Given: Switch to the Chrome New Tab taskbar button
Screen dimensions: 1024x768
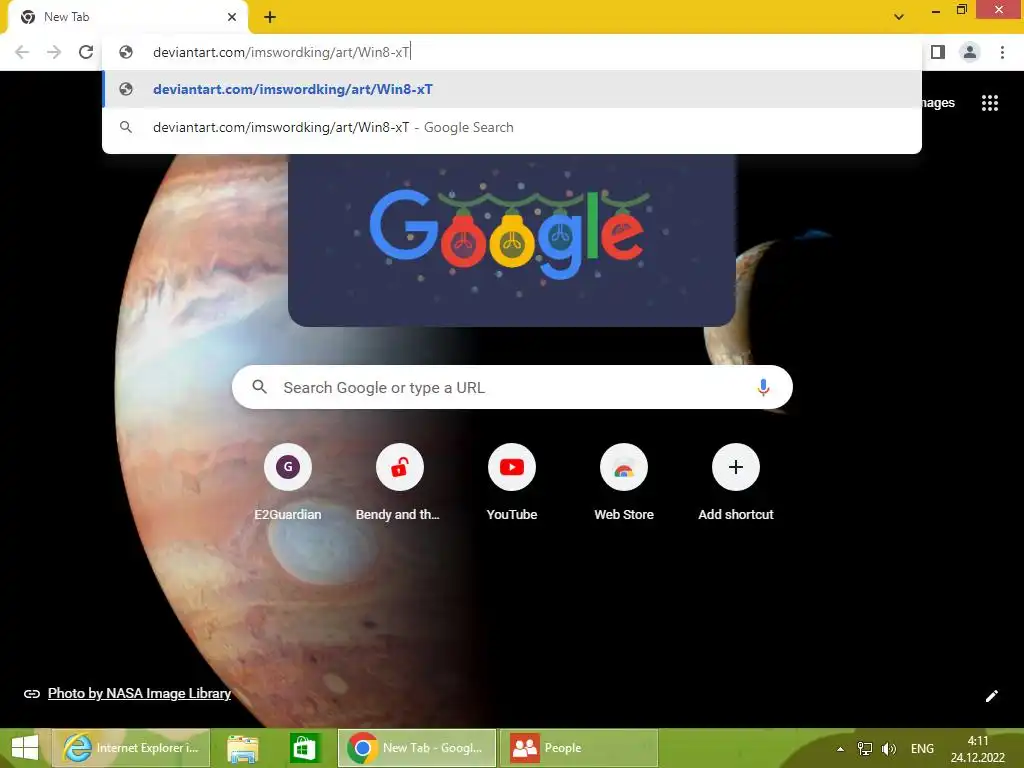Looking at the screenshot, I should pos(417,748).
